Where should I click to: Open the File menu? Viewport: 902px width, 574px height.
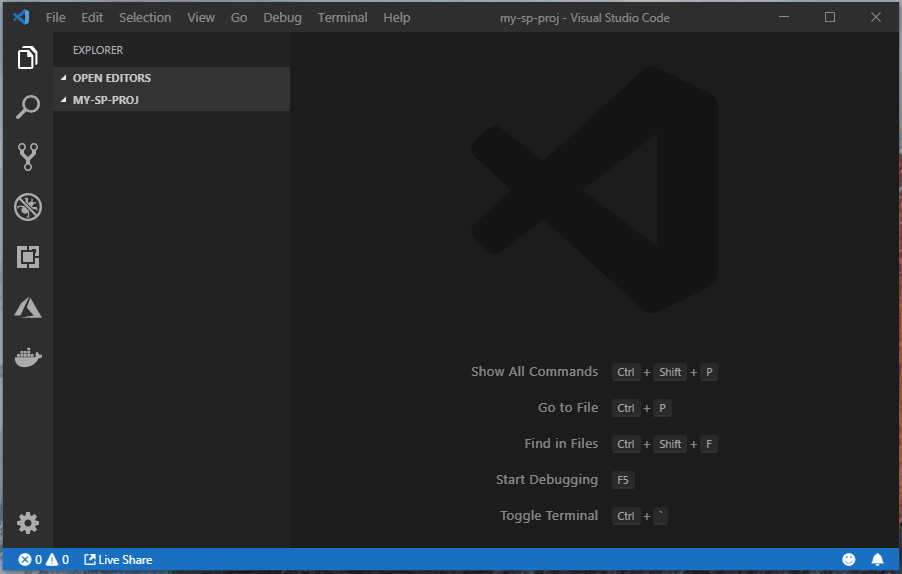(x=56, y=17)
